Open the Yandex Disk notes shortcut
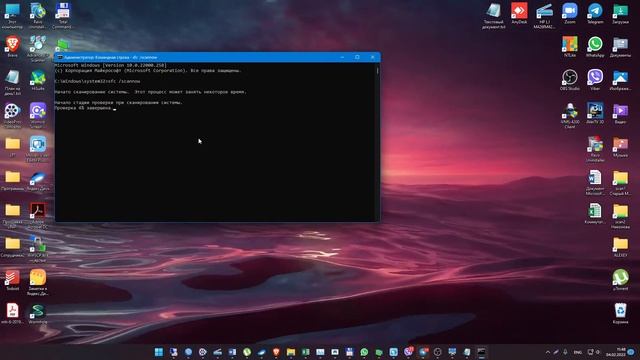 [38, 282]
